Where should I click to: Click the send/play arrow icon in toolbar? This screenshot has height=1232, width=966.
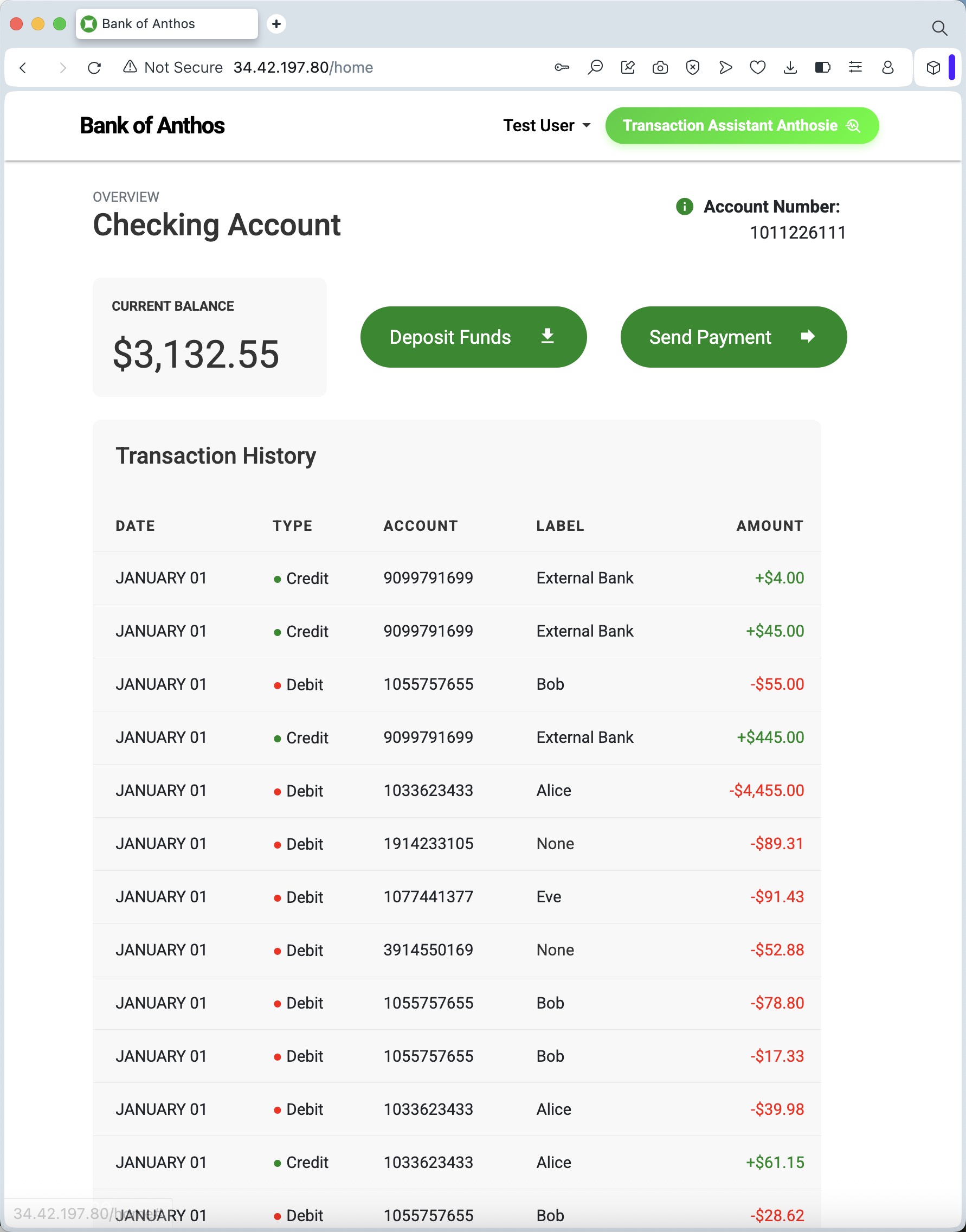(726, 68)
